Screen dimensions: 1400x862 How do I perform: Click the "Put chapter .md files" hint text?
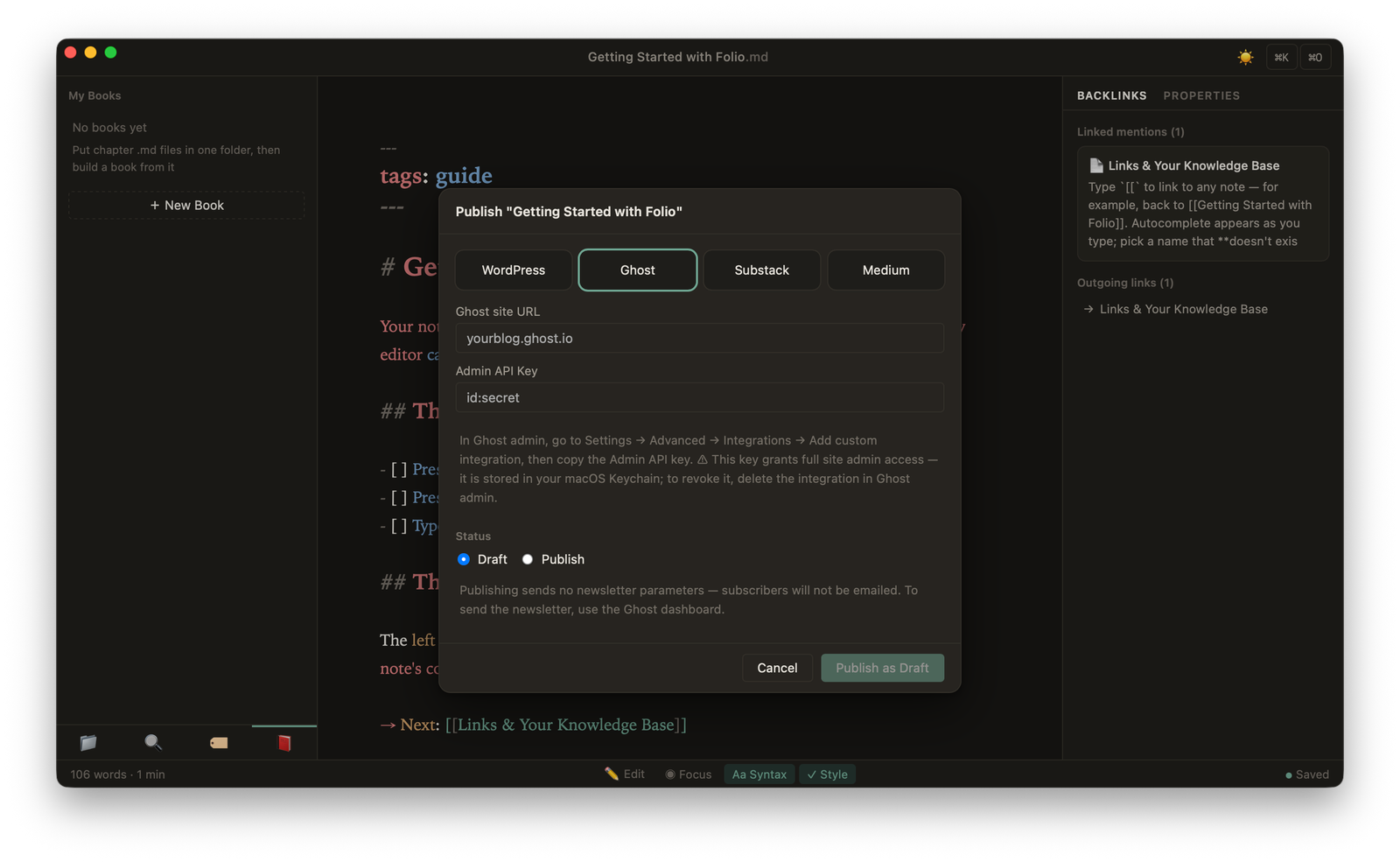[176, 158]
